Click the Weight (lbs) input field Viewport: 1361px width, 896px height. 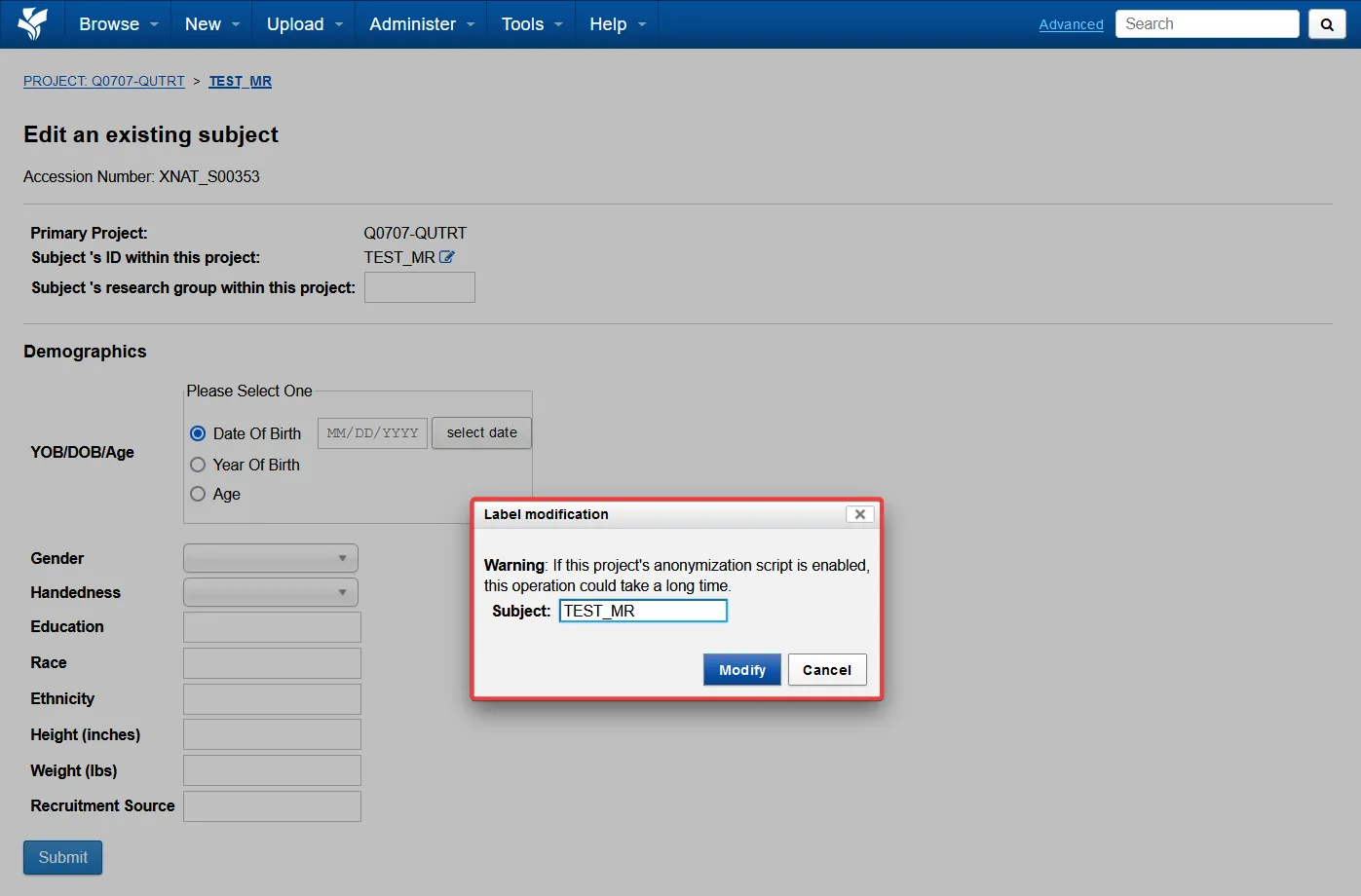272,770
